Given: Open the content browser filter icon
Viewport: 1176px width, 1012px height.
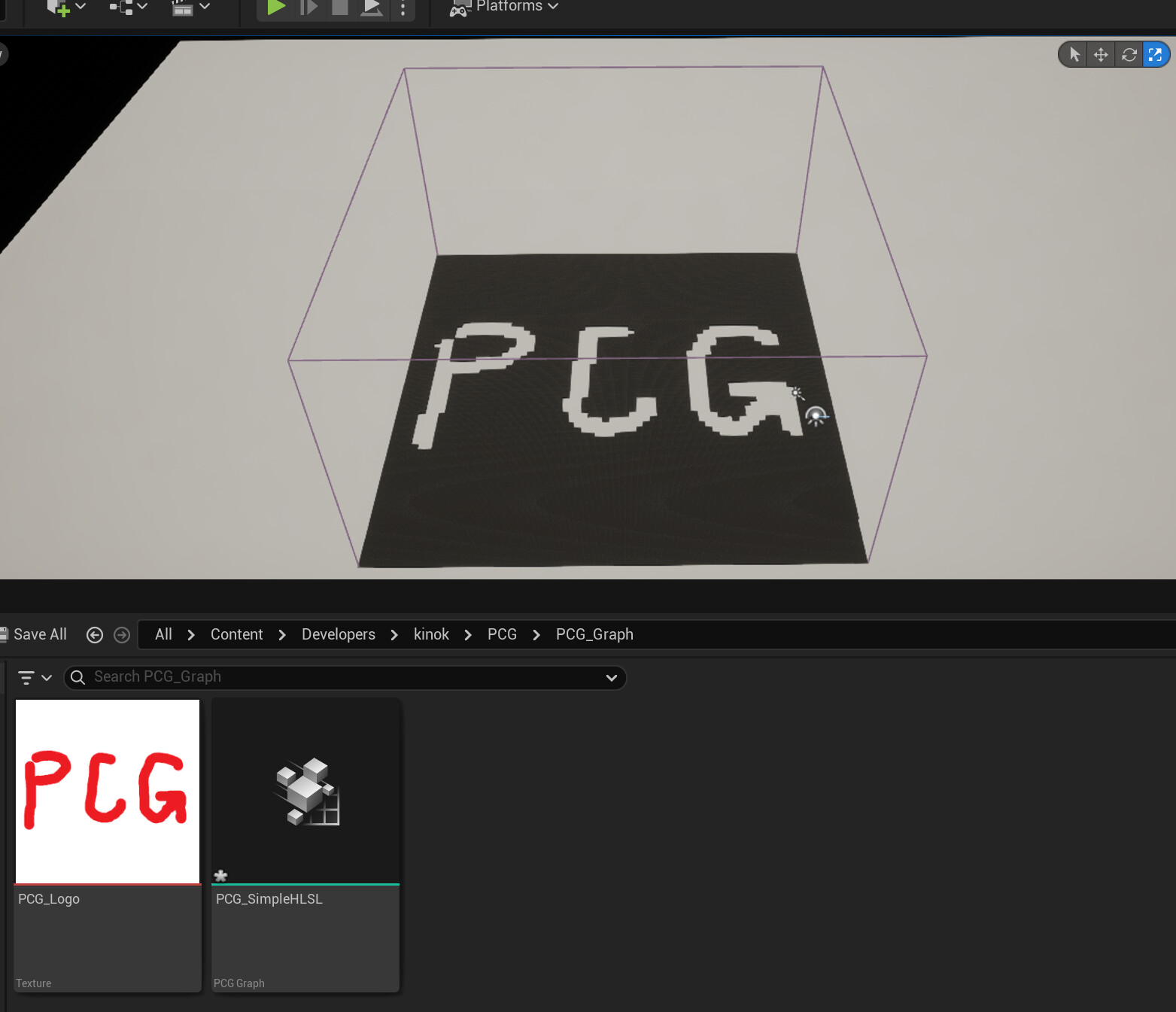Looking at the screenshot, I should (x=27, y=677).
